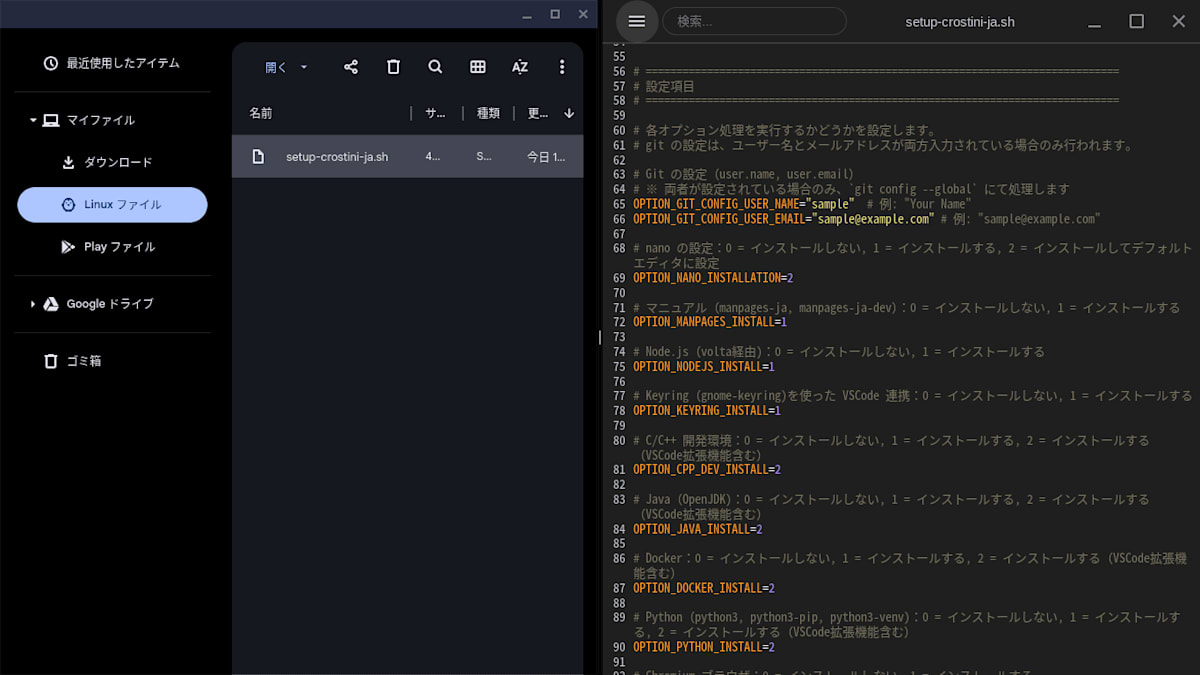Click line OPTION_PYTHON_INSTALL=2
The height and width of the screenshot is (675, 1200).
pos(704,647)
